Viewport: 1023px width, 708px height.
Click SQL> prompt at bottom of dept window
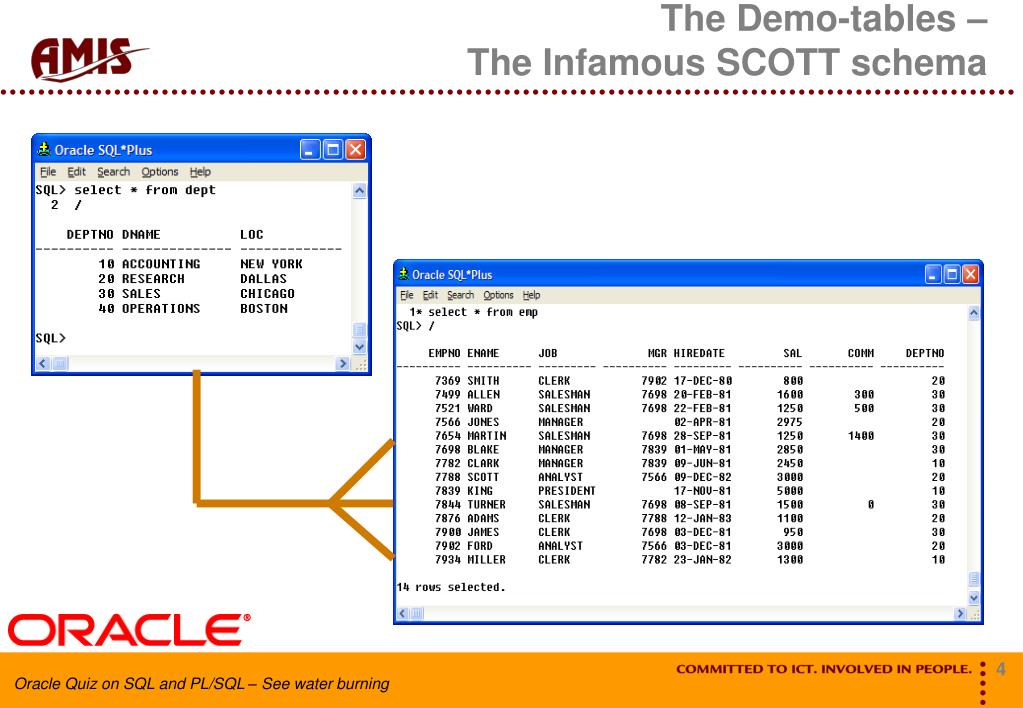click(x=51, y=338)
